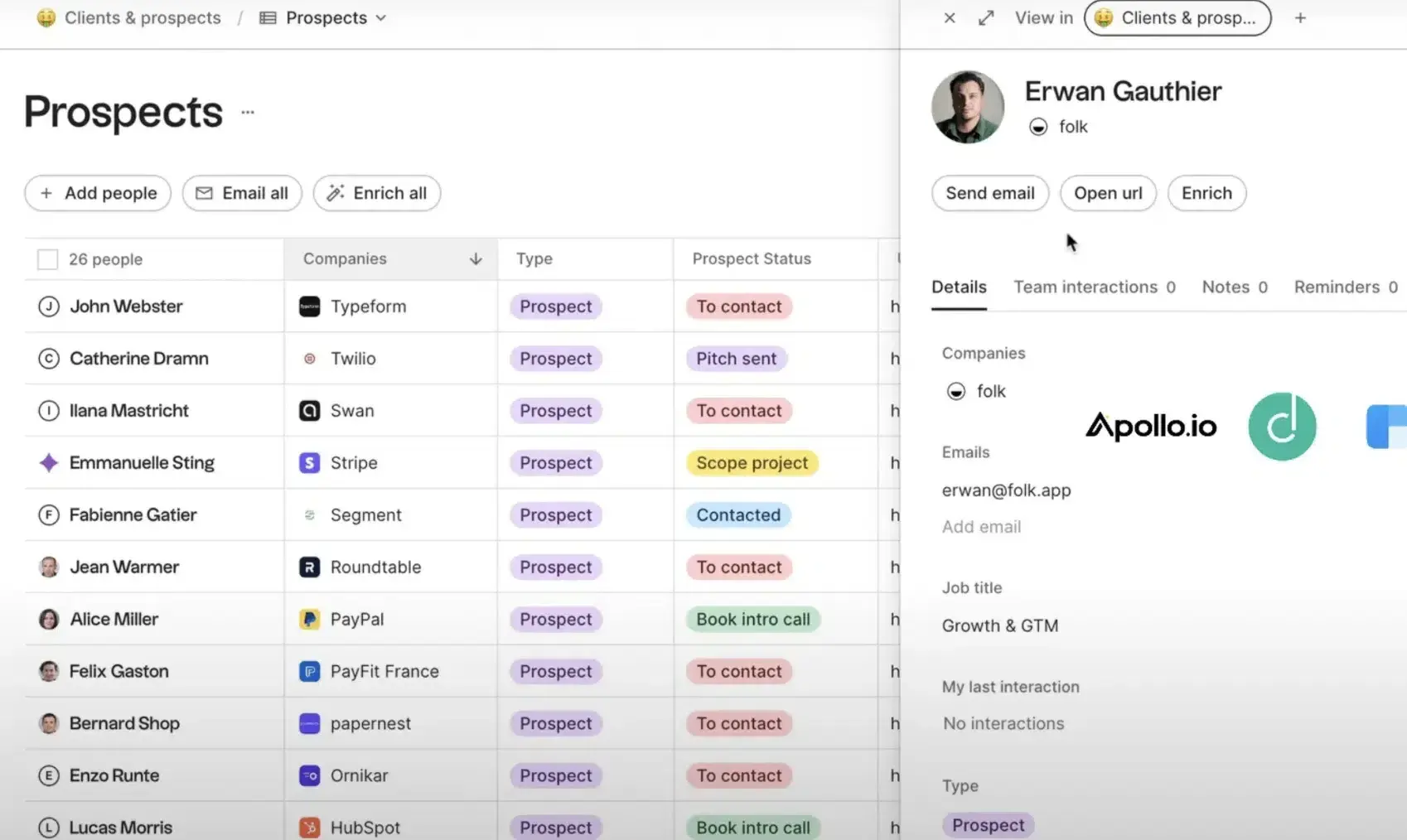Open the Prospects view dropdown chevron
The height and width of the screenshot is (840, 1407).
coord(380,17)
